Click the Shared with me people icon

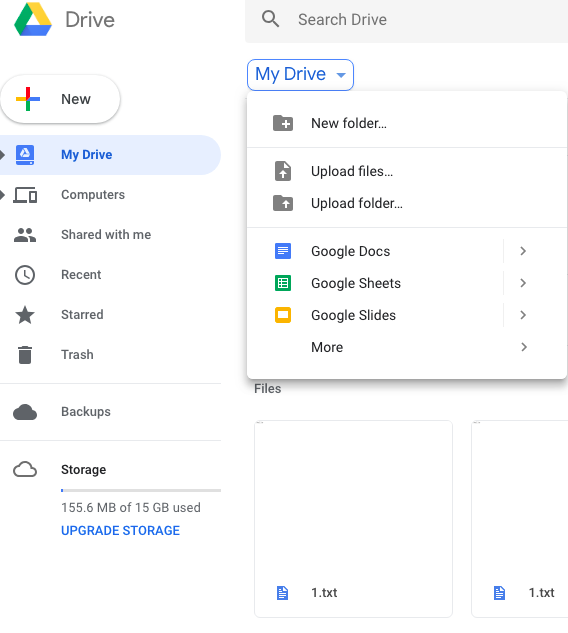pos(25,235)
